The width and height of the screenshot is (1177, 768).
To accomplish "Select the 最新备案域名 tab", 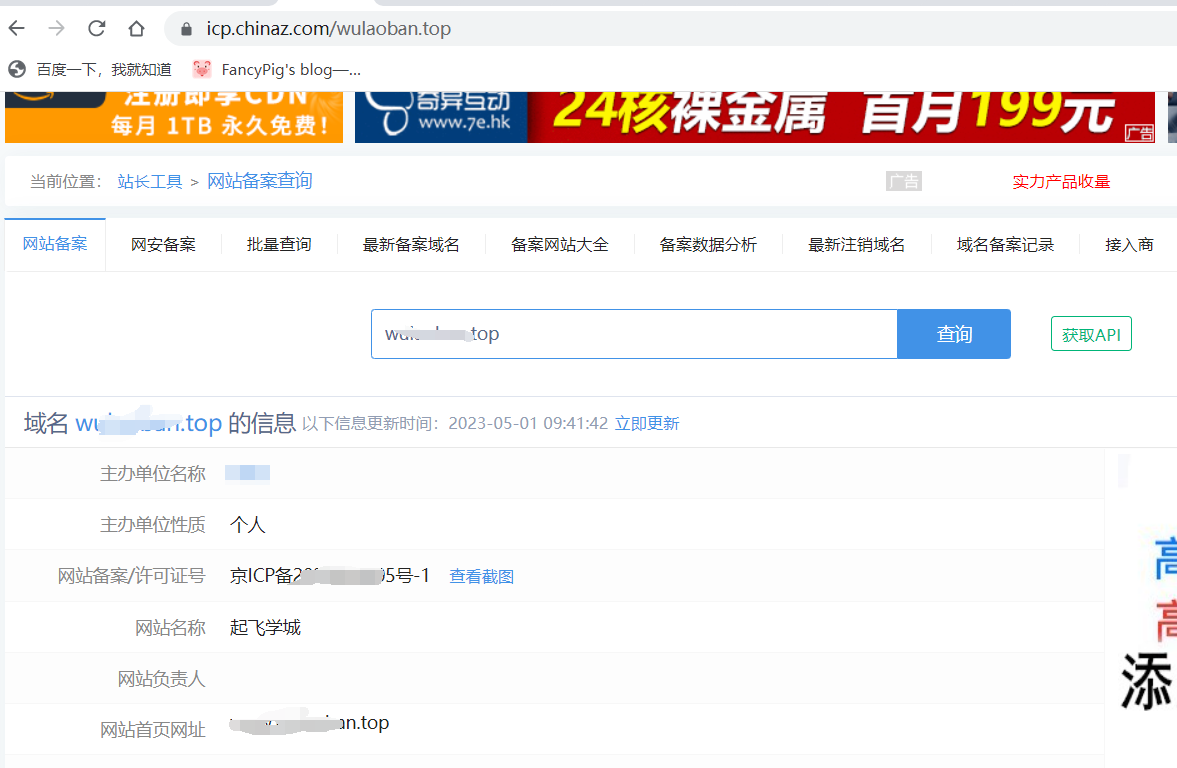I will (x=411, y=245).
